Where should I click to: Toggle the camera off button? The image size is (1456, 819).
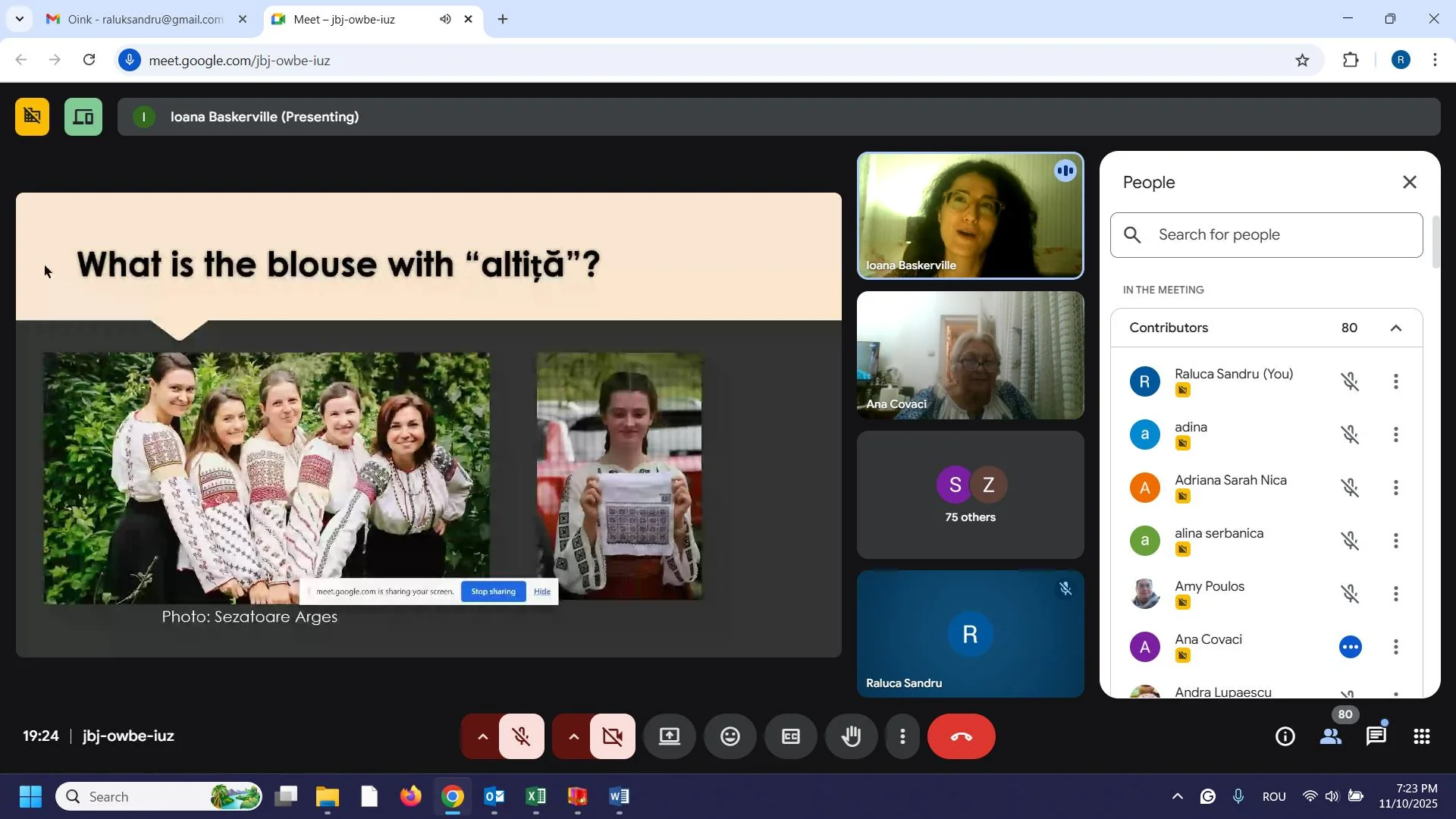(x=613, y=737)
